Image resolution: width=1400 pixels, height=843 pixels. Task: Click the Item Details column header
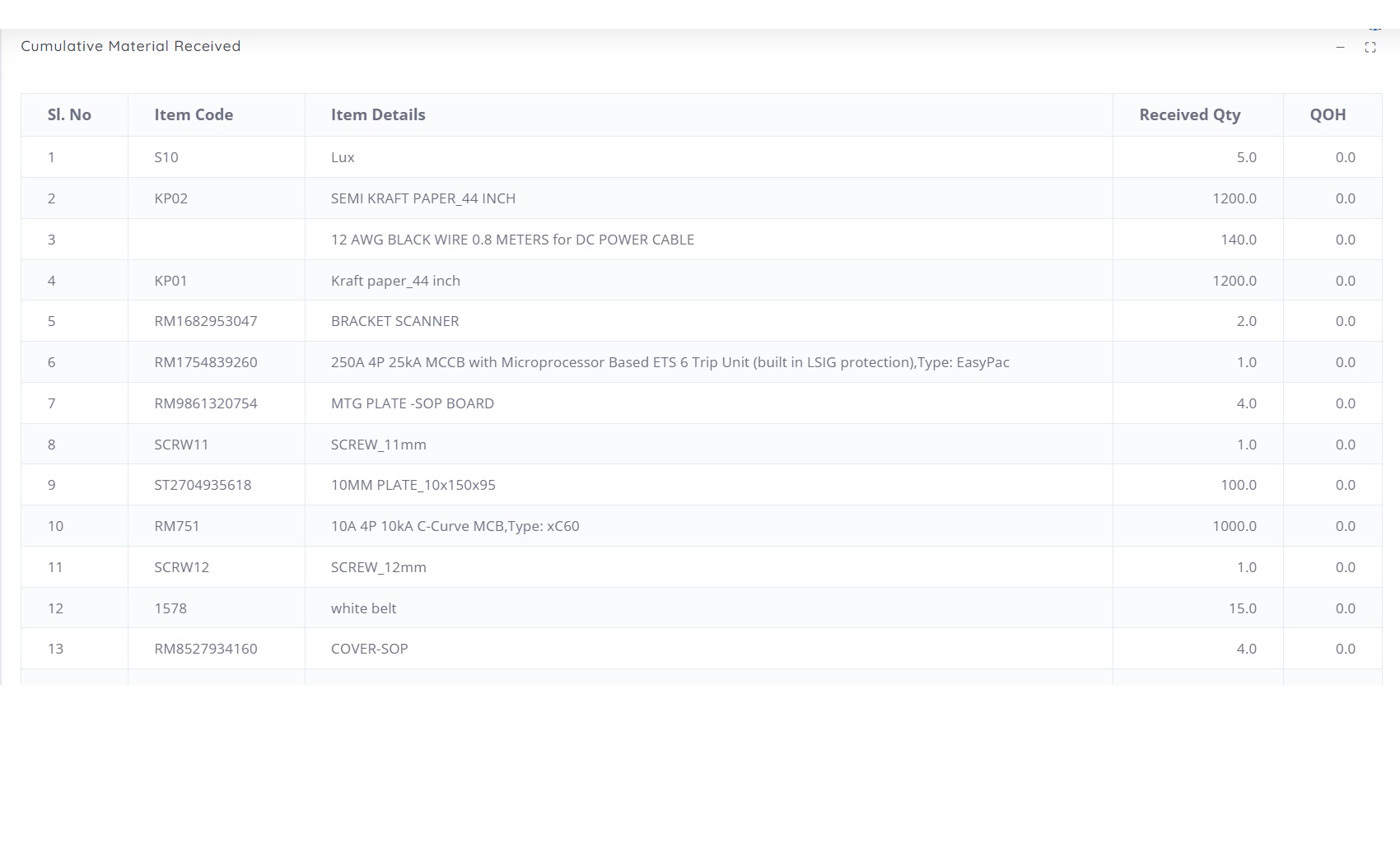pos(378,115)
